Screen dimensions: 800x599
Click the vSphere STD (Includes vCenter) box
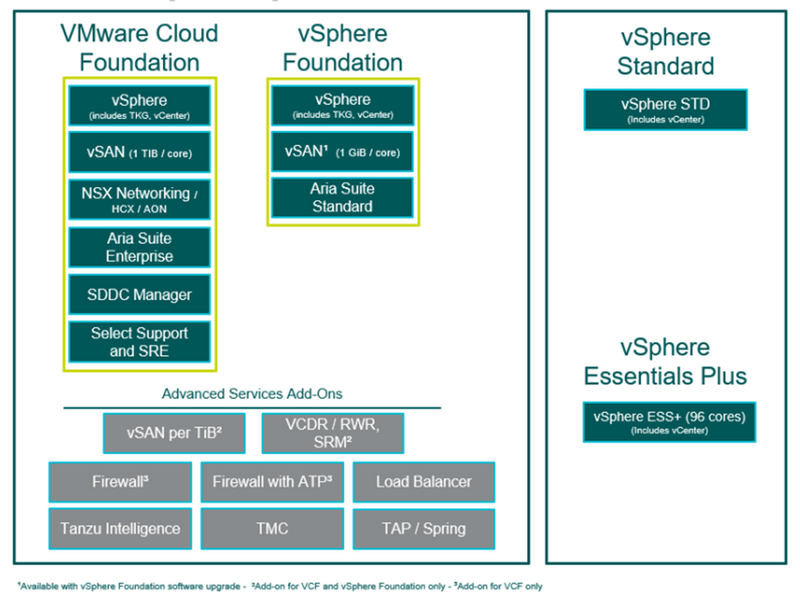coord(665,110)
